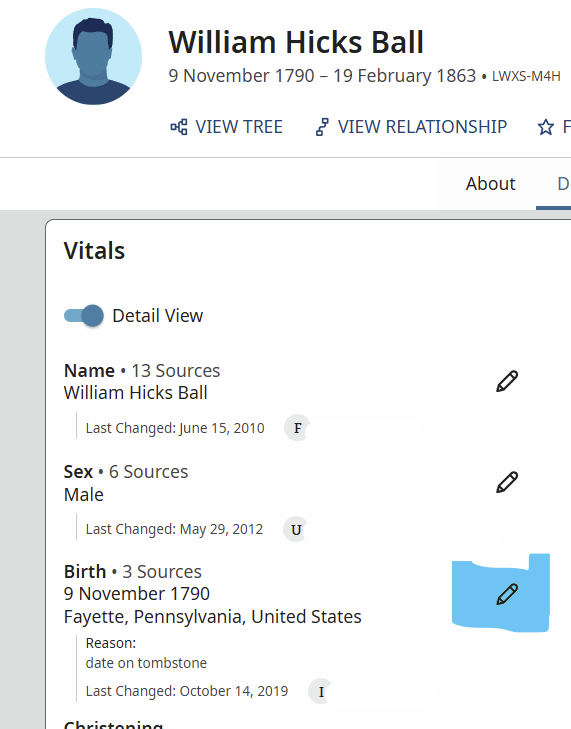Click the I contributor badge
This screenshot has height=729, width=571.
[x=321, y=691]
